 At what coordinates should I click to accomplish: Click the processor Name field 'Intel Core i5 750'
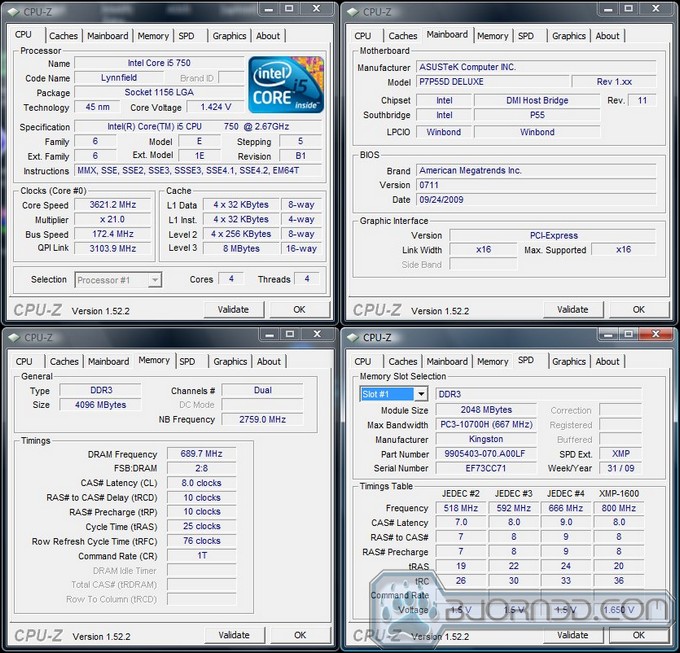[159, 63]
